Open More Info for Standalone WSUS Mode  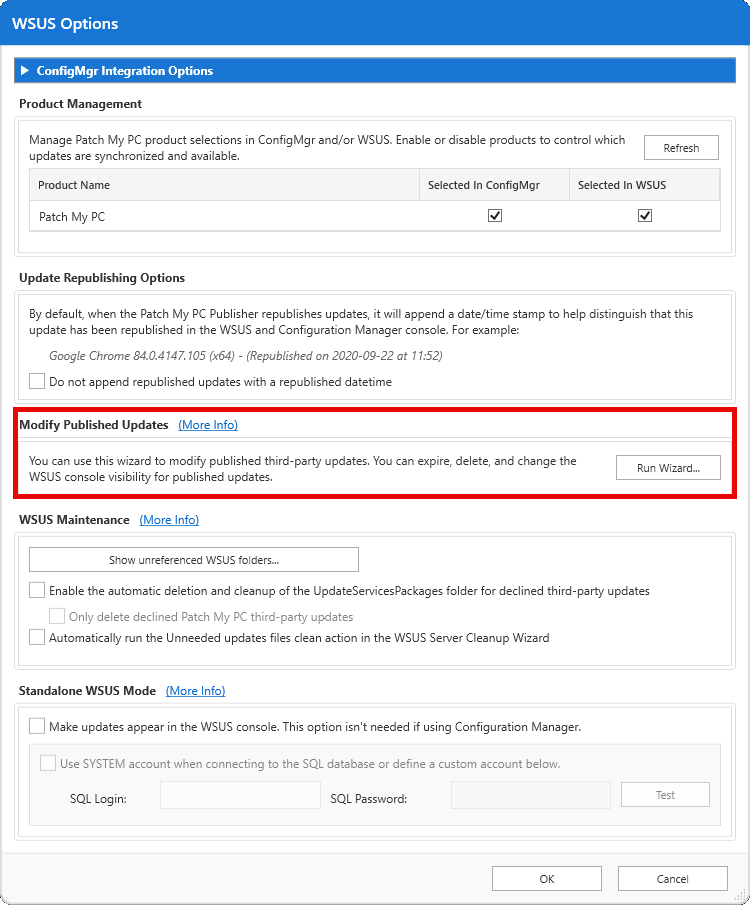(195, 691)
